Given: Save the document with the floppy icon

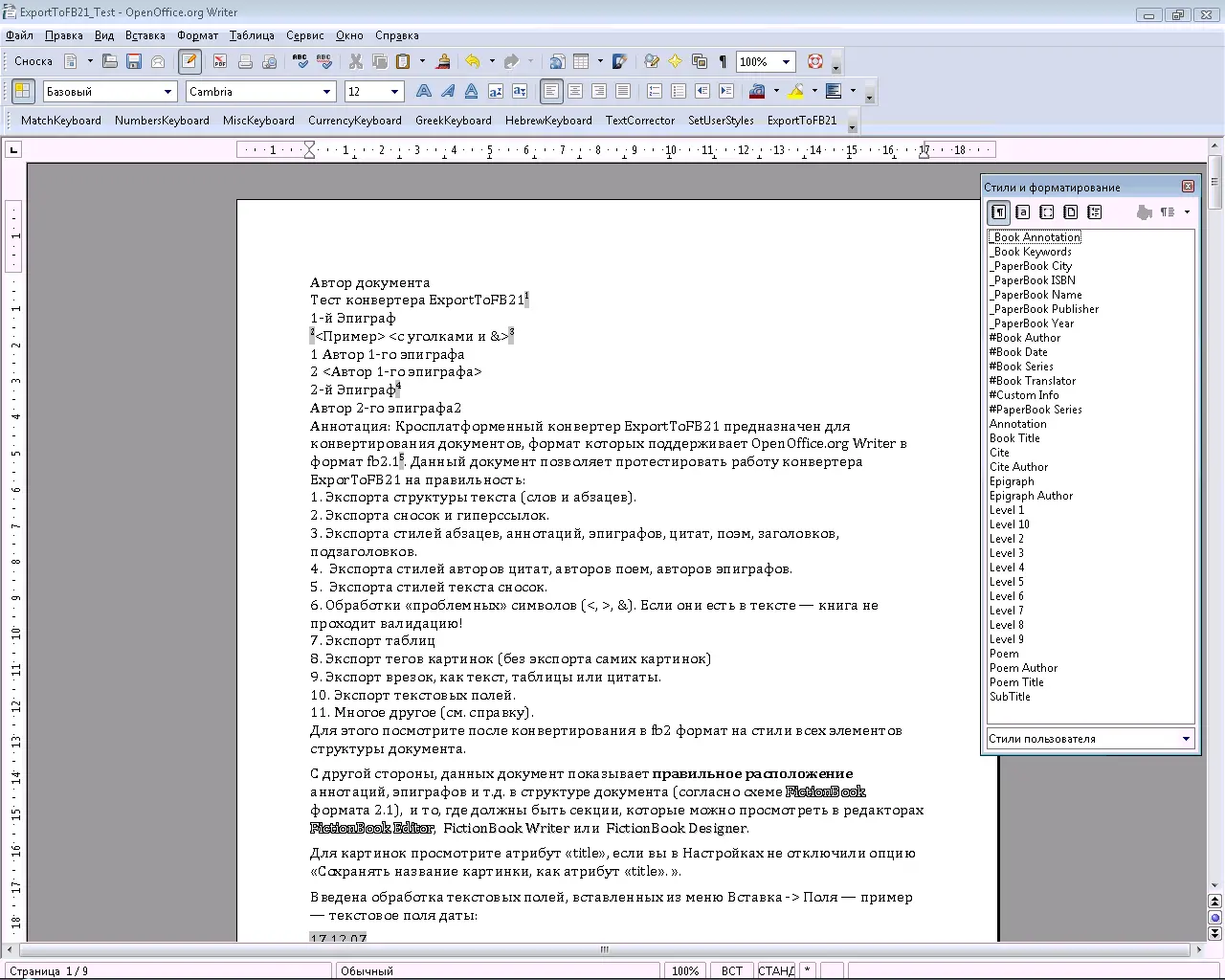Looking at the screenshot, I should point(134,61).
